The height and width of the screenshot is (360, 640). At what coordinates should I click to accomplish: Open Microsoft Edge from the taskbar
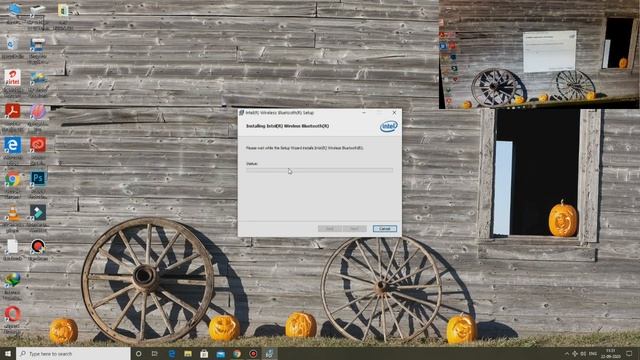172,353
